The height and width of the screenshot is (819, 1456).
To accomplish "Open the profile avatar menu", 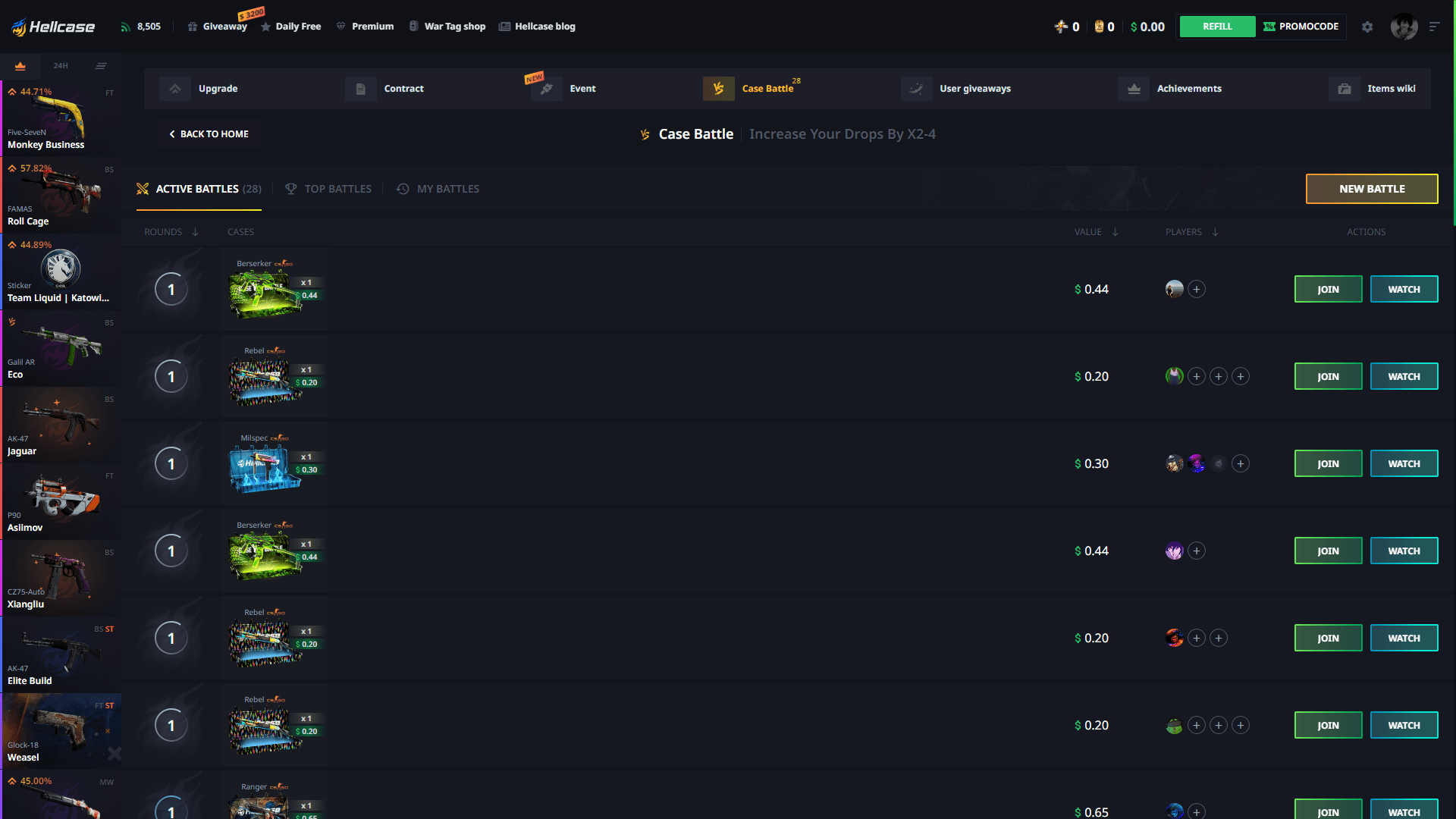I will tap(1405, 26).
